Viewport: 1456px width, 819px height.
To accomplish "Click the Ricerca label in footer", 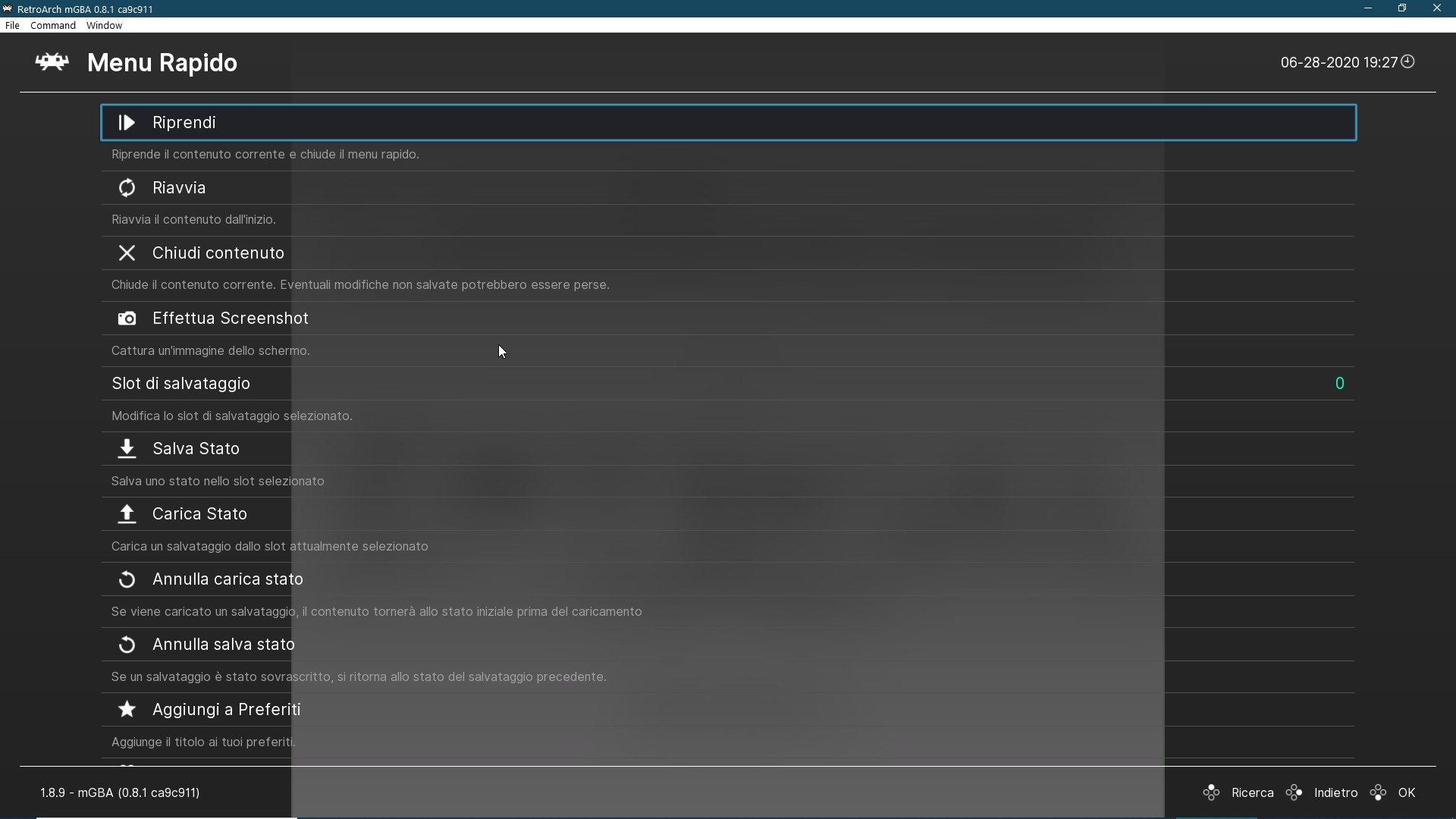I will pos(1253,792).
